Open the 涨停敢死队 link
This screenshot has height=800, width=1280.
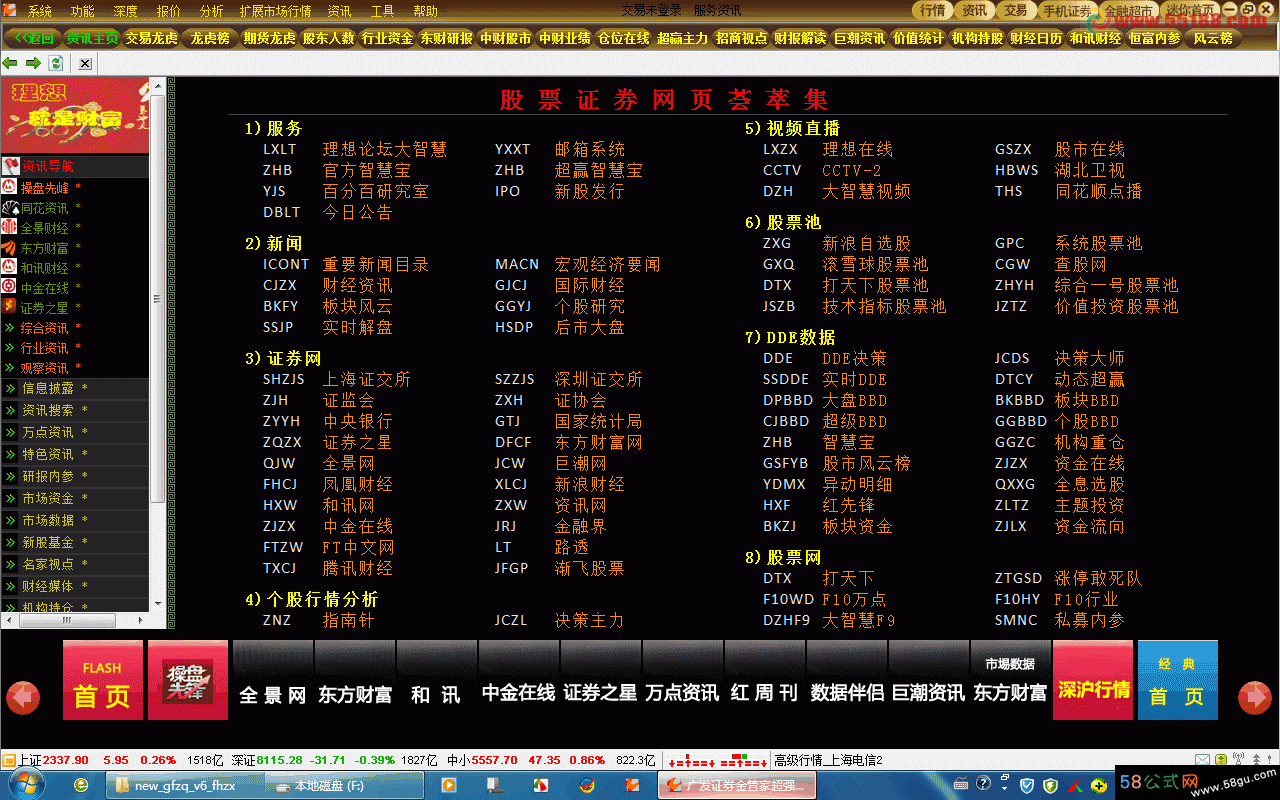[1098, 578]
